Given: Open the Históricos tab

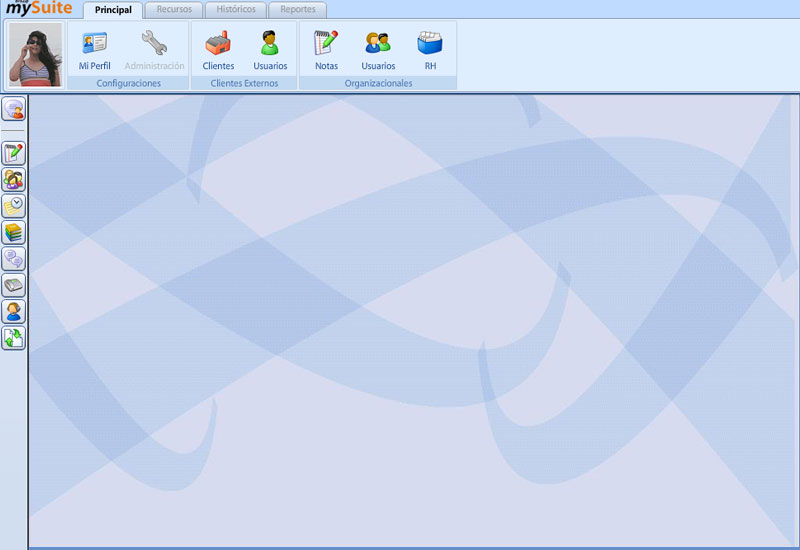Looking at the screenshot, I should point(236,10).
